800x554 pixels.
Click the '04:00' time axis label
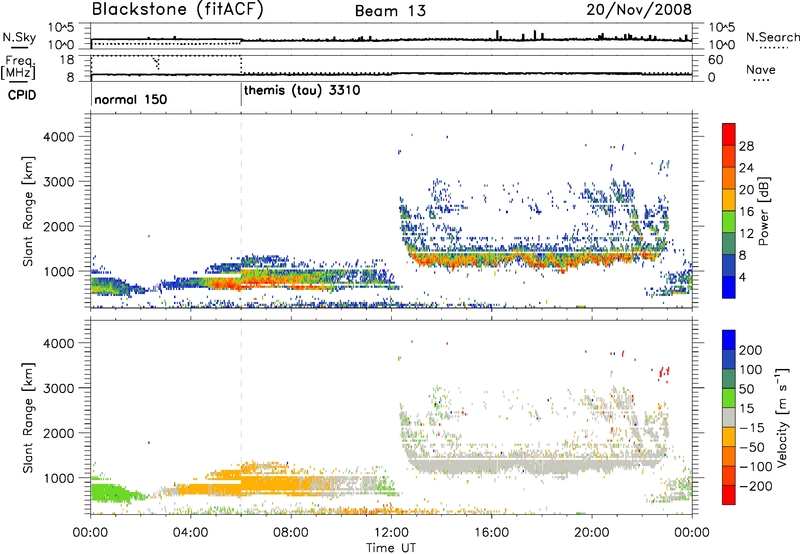(x=190, y=532)
